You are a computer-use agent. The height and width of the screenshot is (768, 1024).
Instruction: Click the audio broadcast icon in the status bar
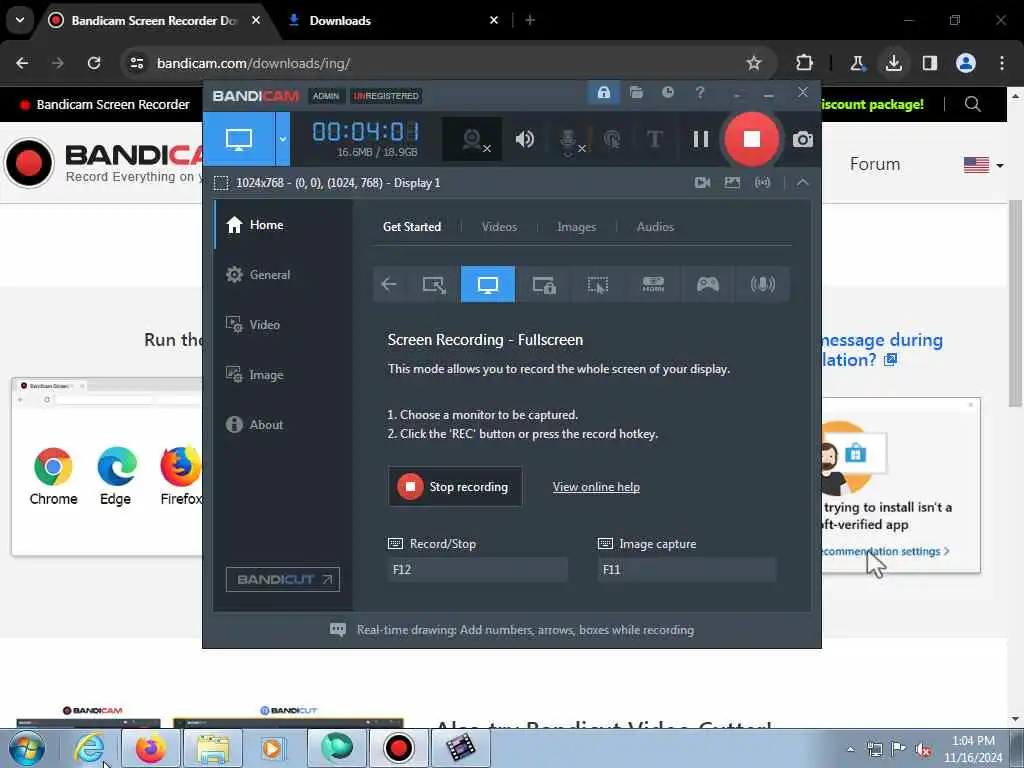click(x=762, y=183)
